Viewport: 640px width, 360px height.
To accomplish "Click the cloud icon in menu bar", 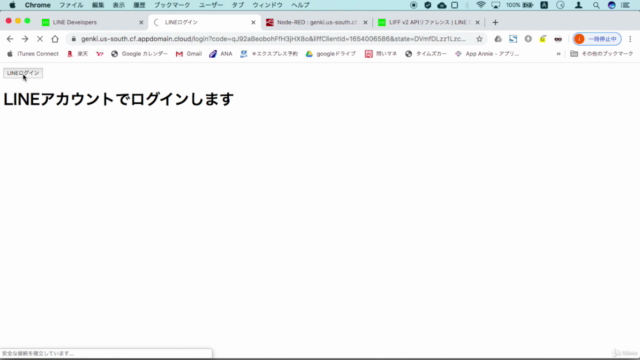I will (x=442, y=5).
